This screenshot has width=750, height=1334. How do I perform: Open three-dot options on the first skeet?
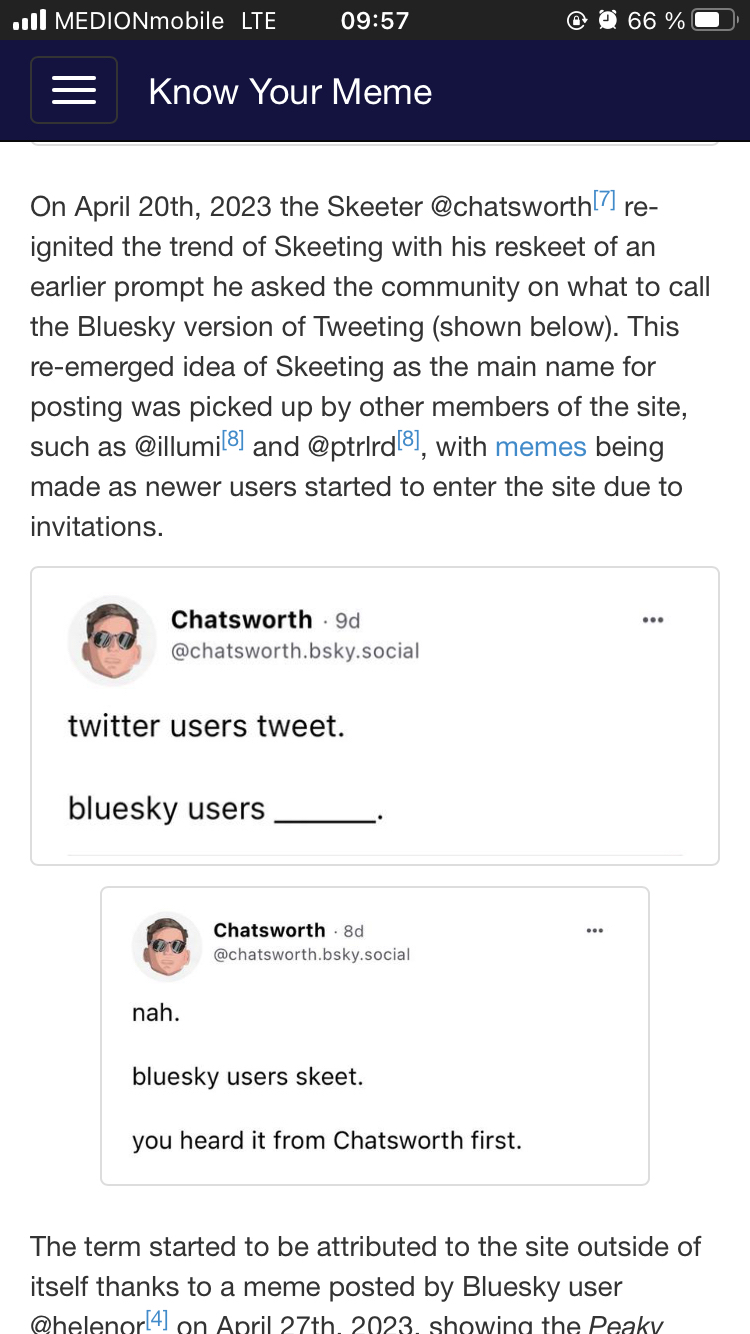click(x=653, y=620)
